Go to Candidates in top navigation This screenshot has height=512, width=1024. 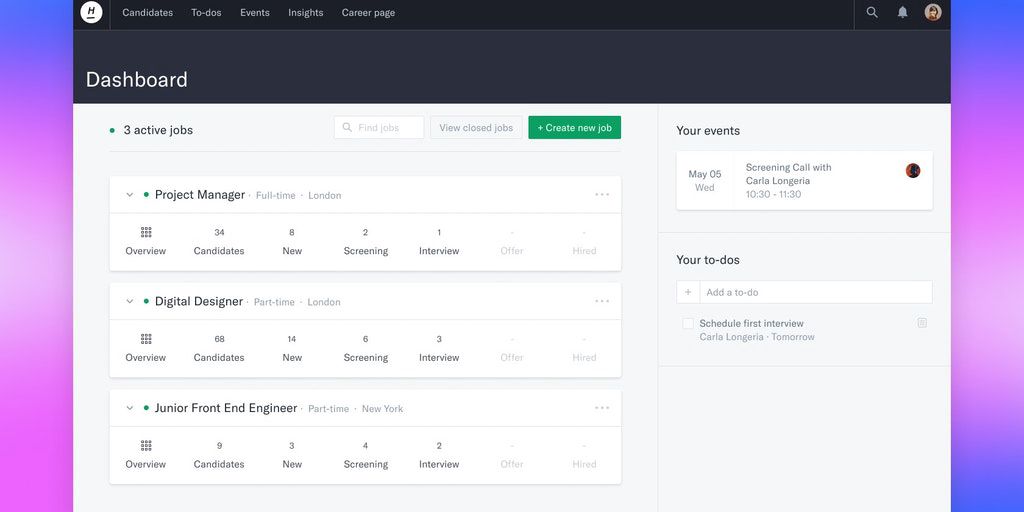147,13
